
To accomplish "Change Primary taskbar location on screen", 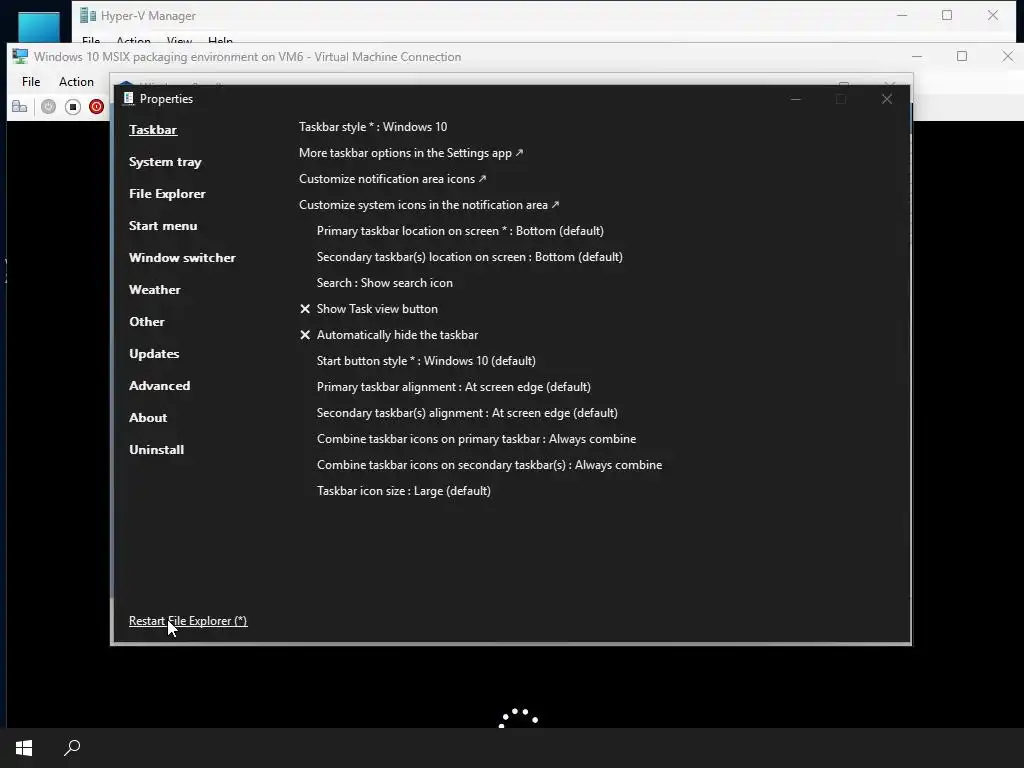I will [x=460, y=231].
